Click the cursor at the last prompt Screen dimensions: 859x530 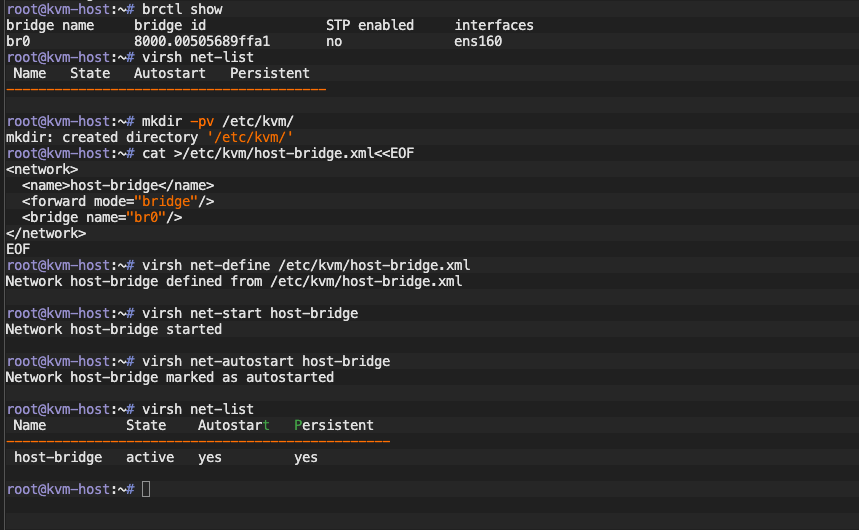(x=146, y=489)
